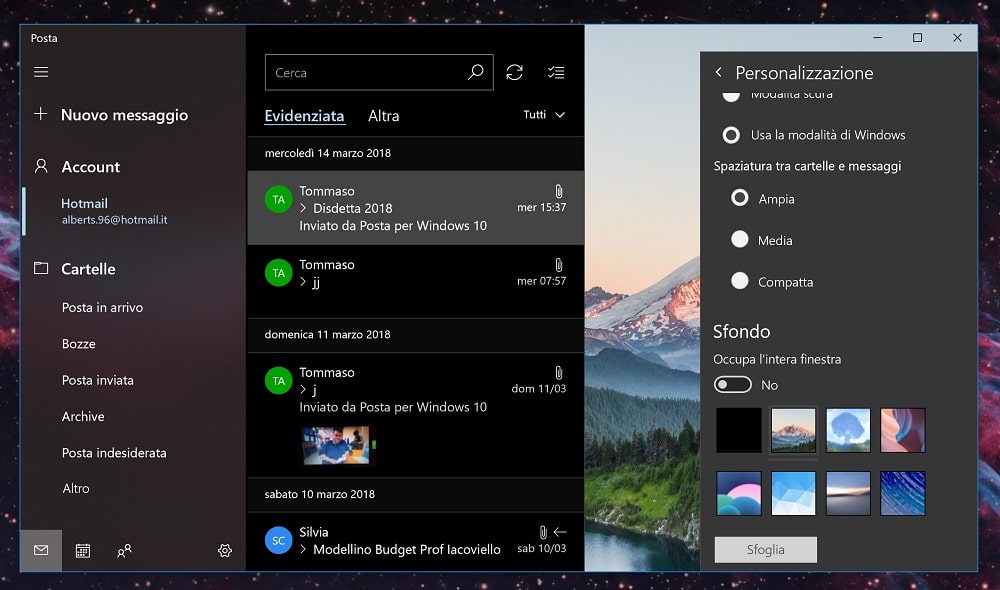This screenshot has width=1000, height=590.
Task: Click attachment paperclip on jj email
Action: (x=559, y=265)
